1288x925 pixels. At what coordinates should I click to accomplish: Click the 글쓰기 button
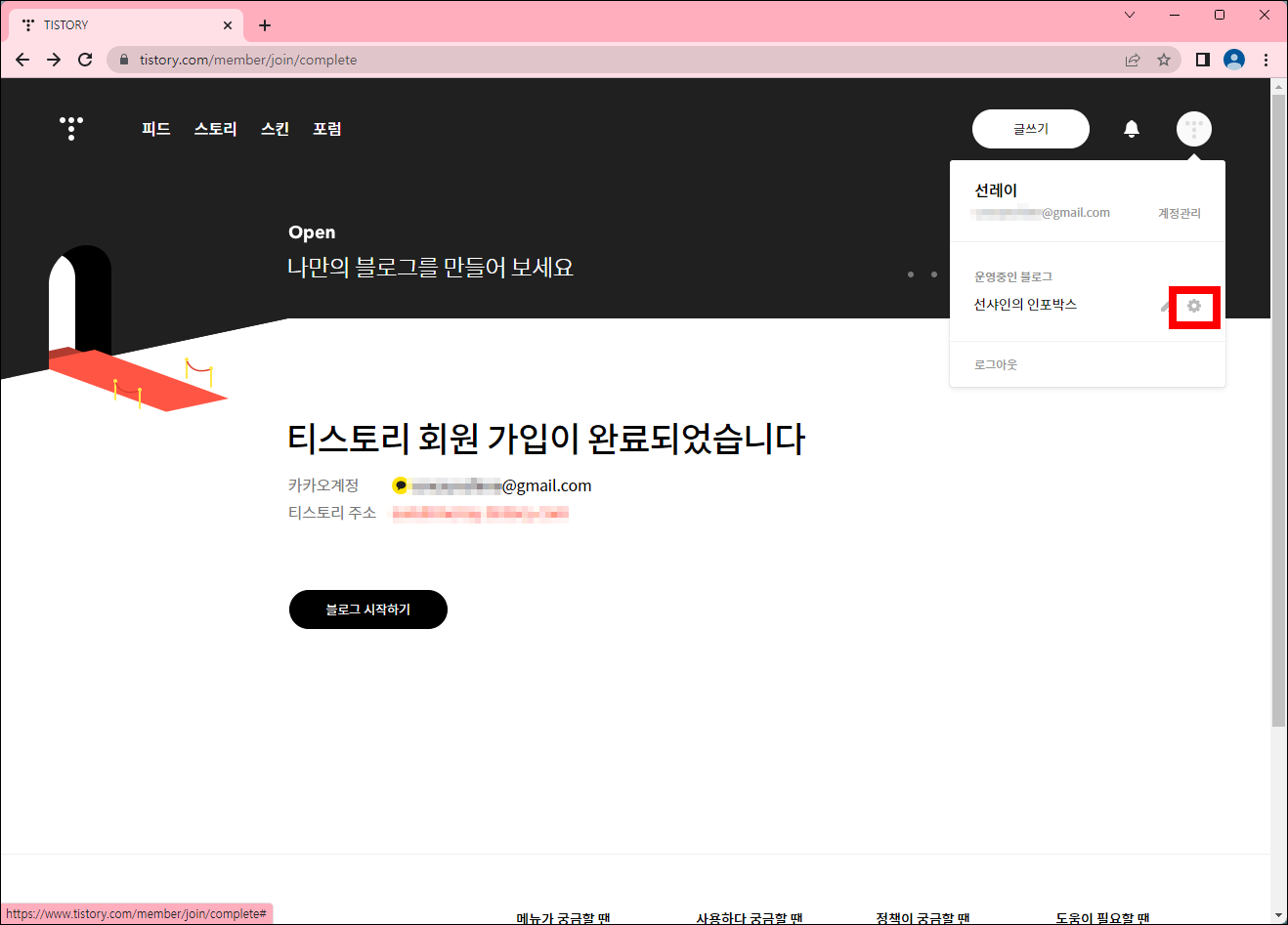[x=1031, y=129]
